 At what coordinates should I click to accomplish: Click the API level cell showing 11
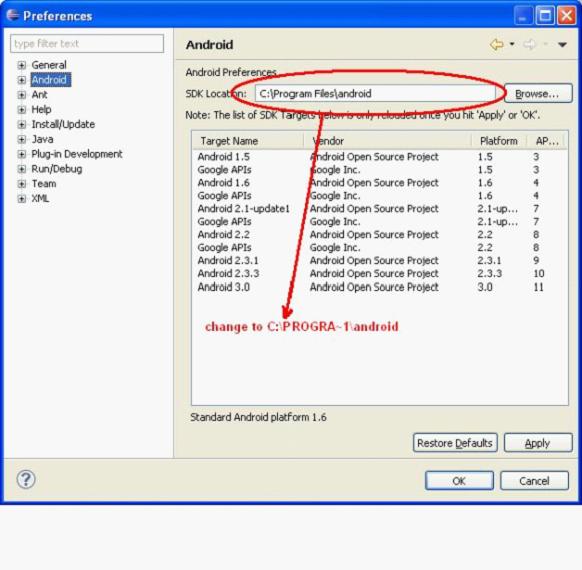click(x=539, y=287)
